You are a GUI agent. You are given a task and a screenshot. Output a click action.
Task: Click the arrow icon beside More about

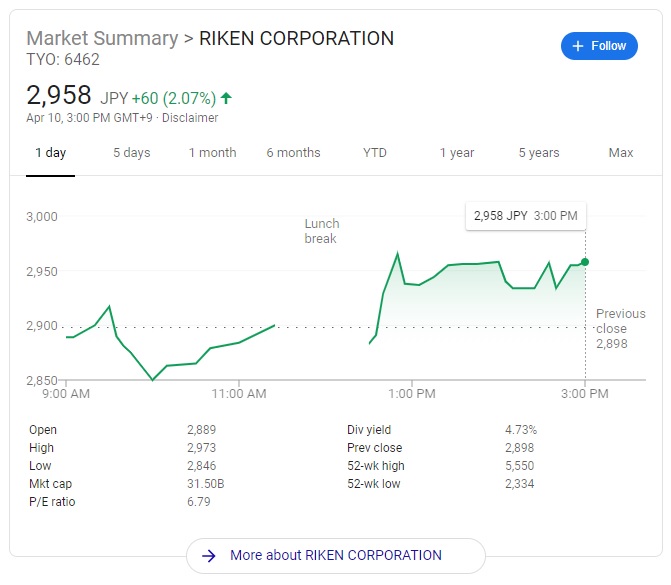click(x=208, y=555)
